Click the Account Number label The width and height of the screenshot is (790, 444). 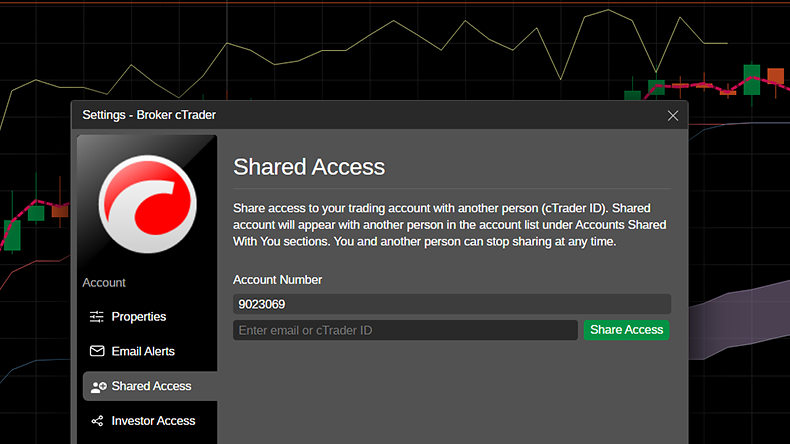[x=278, y=280]
